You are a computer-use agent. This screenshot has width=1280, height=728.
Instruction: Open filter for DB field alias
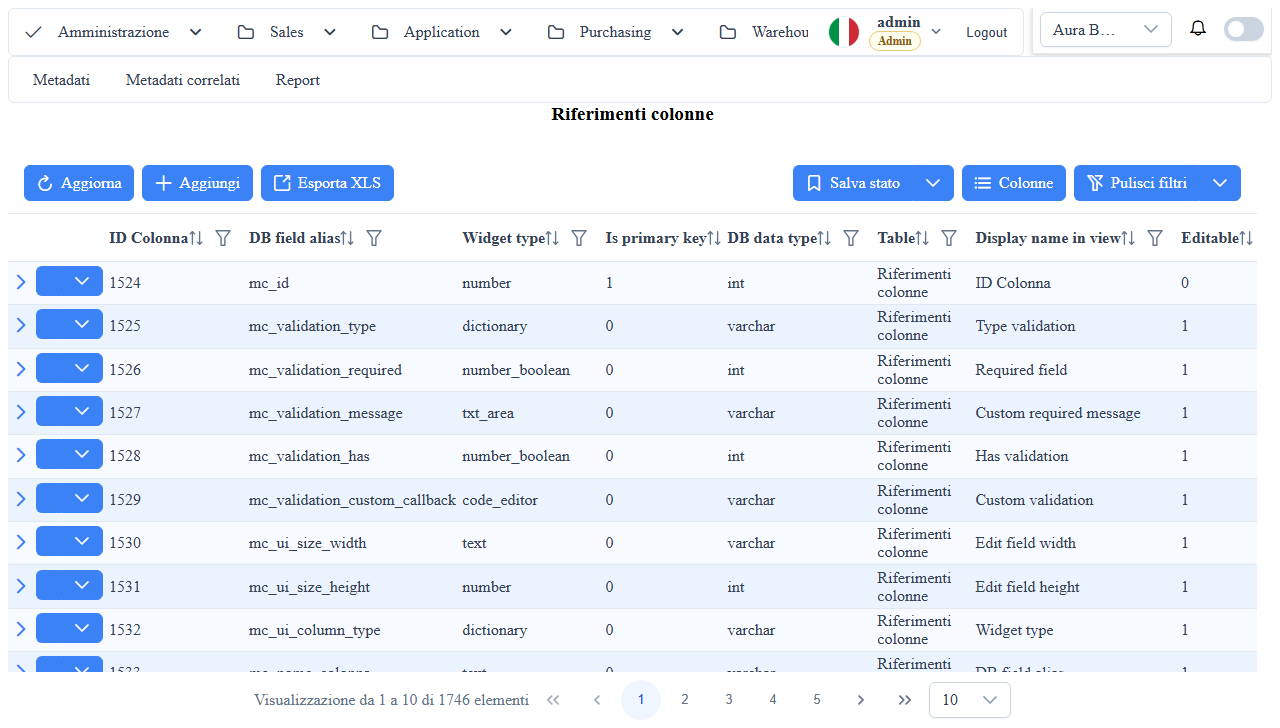(x=374, y=238)
